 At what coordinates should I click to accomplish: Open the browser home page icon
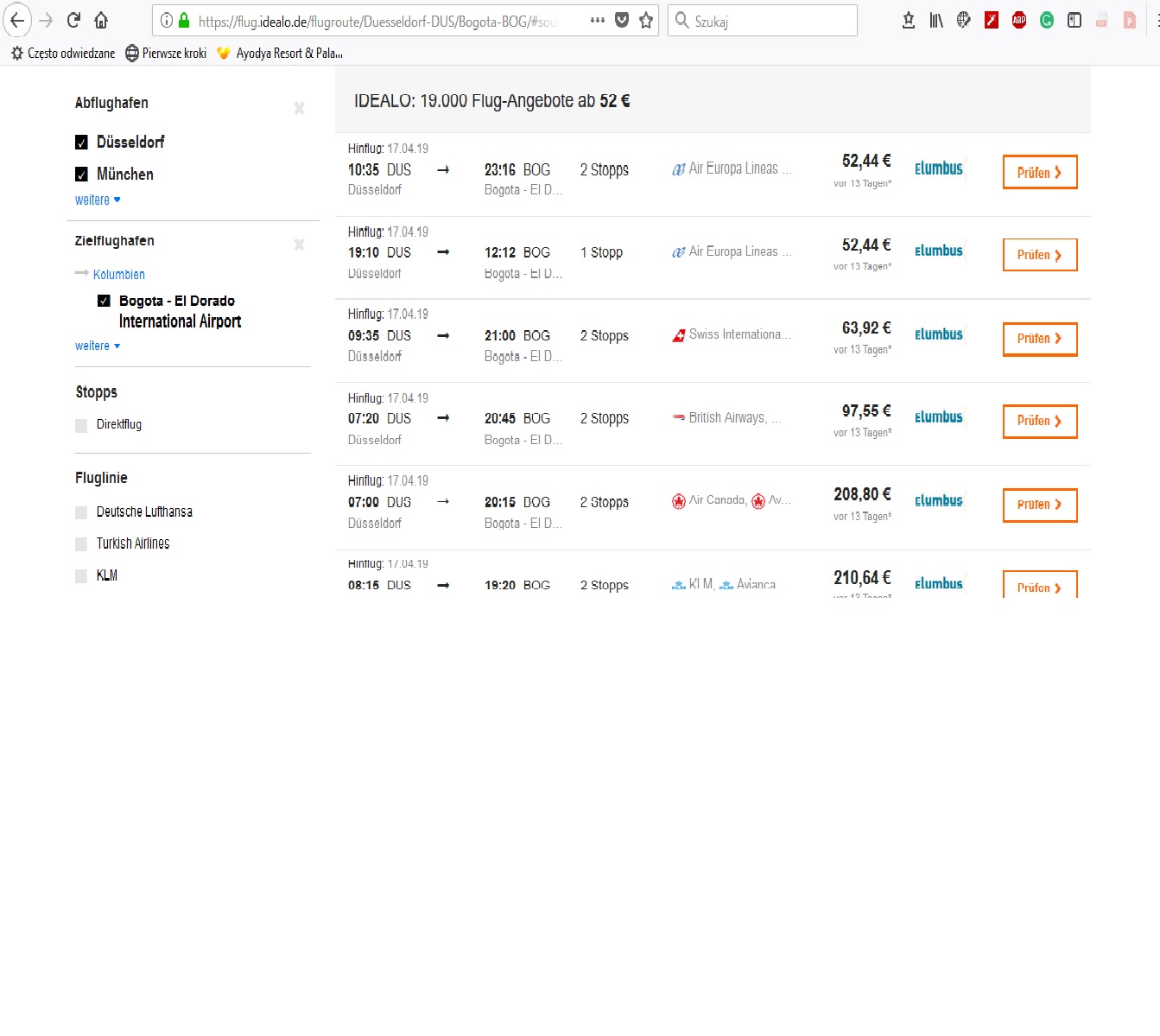tap(101, 21)
